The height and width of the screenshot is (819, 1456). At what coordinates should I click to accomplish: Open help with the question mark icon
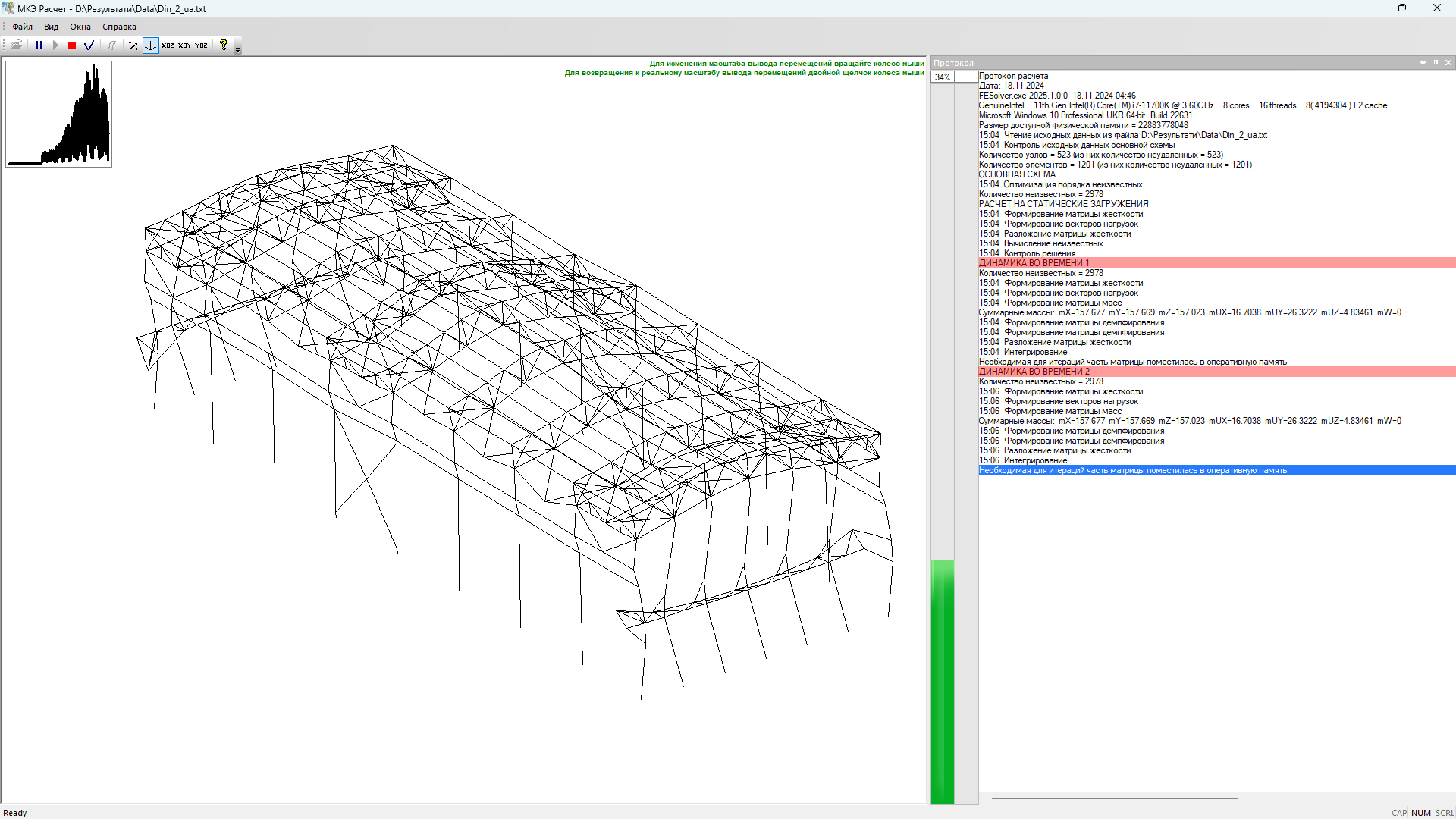[x=224, y=45]
